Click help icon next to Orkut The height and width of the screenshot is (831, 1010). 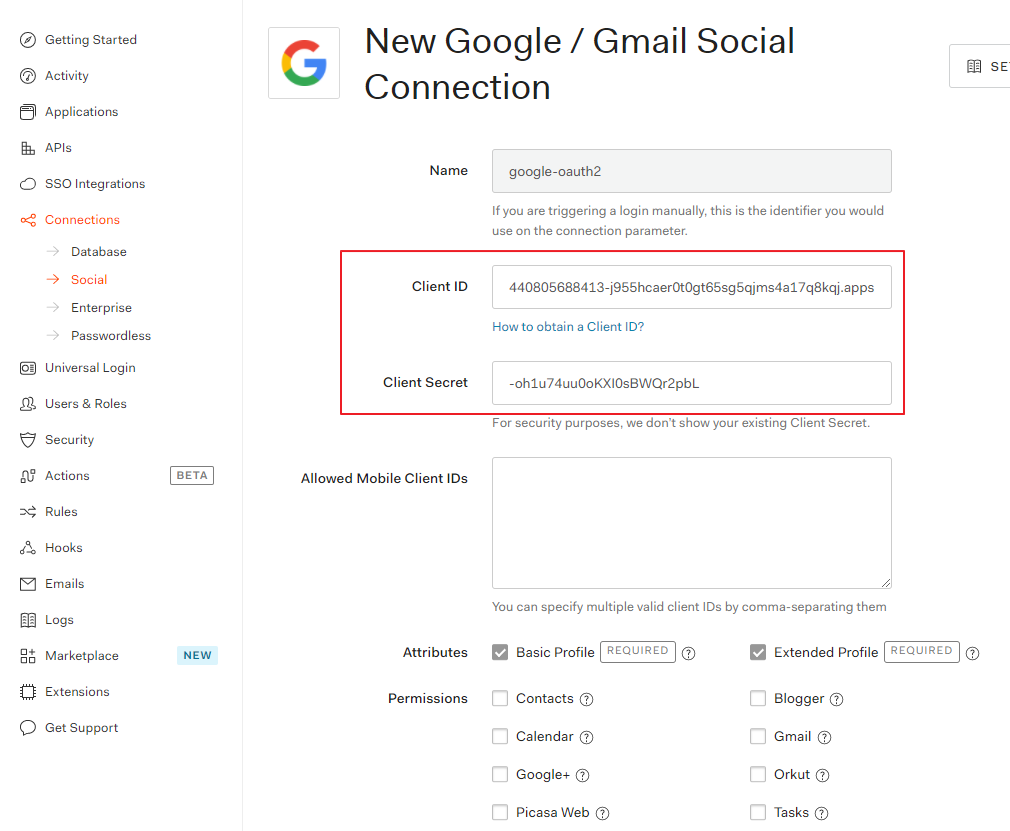click(x=823, y=776)
